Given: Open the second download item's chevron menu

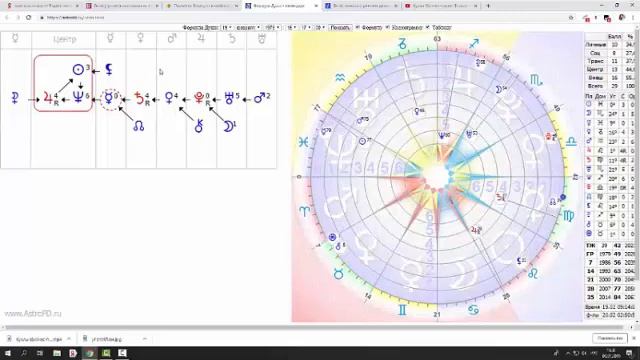Looking at the screenshot, I should [144, 339].
